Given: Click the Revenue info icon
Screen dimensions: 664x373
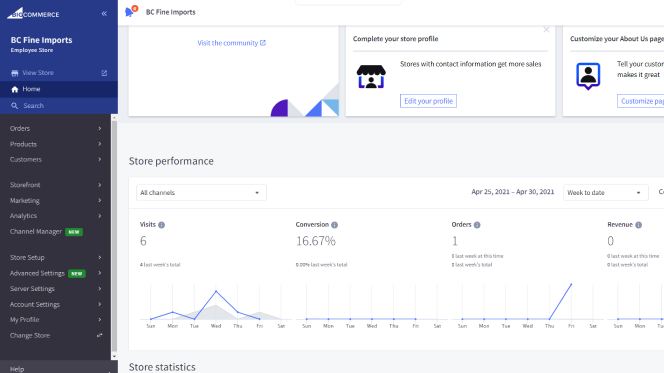Looking at the screenshot, I should pyautogui.click(x=639, y=225).
